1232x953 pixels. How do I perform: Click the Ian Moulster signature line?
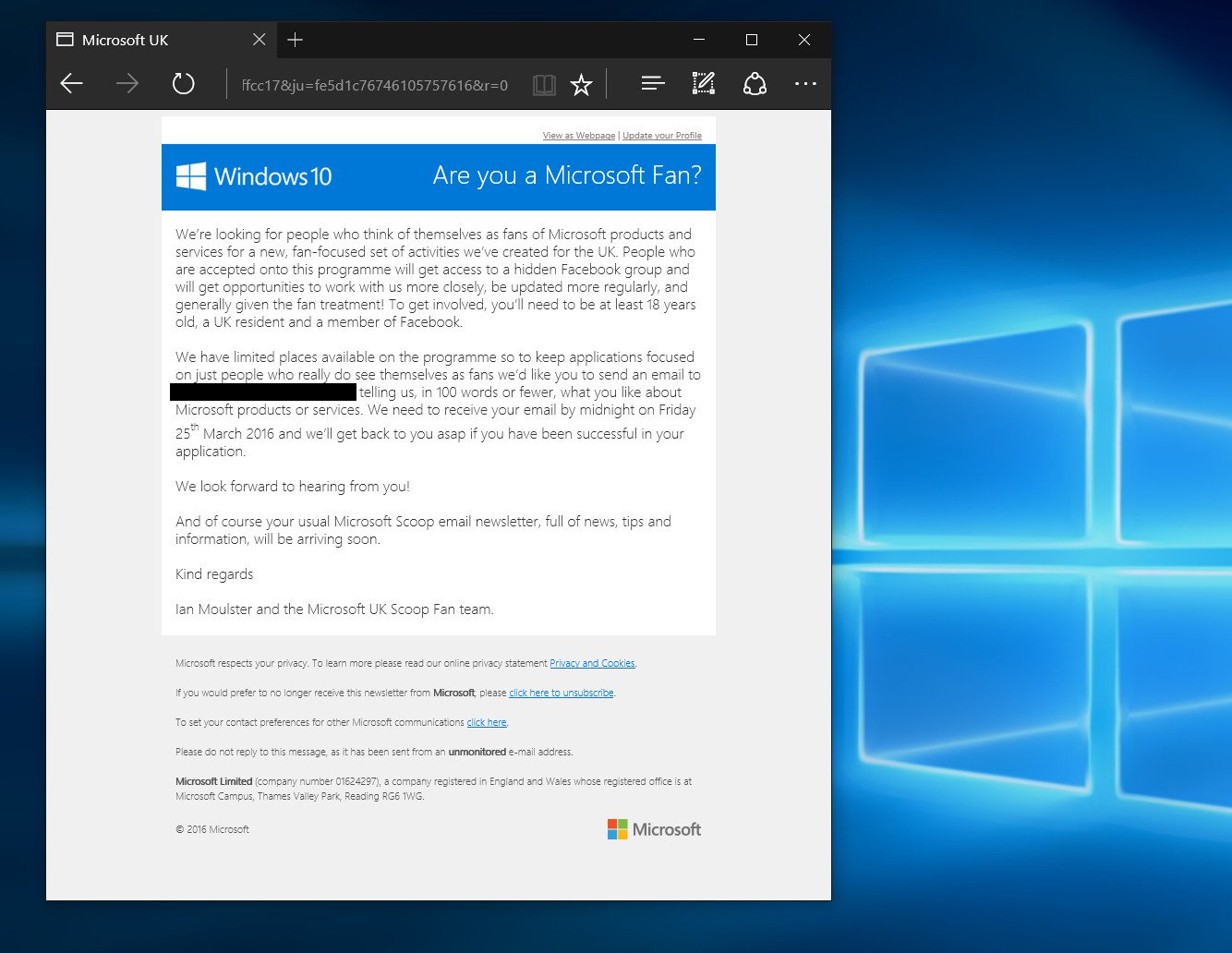click(334, 609)
